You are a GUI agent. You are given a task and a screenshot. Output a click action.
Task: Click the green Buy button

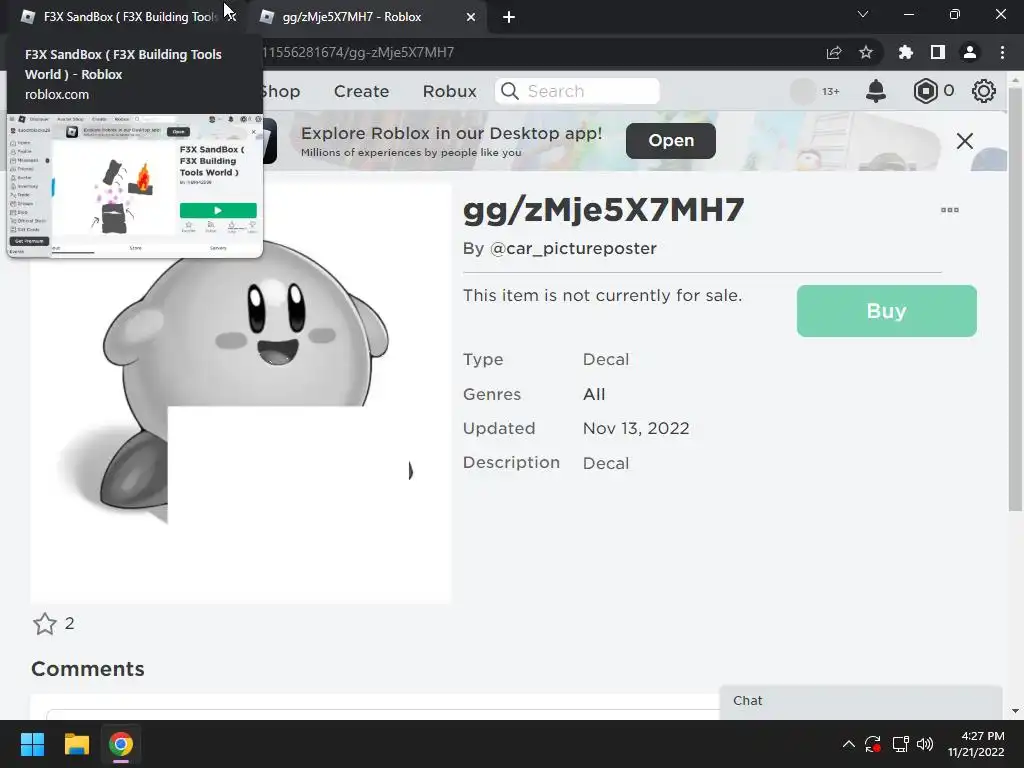(886, 311)
